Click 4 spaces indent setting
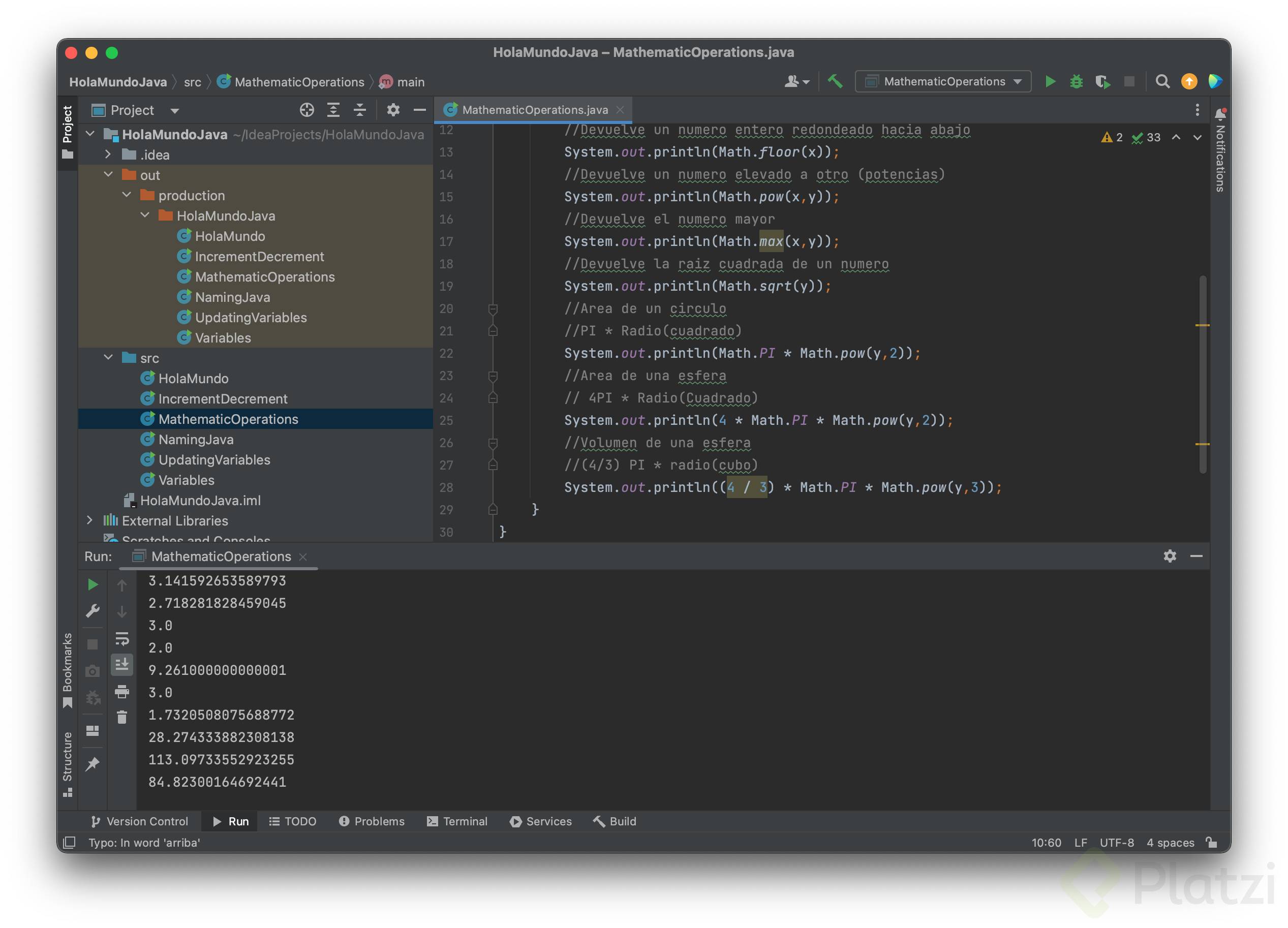1288x928 pixels. pos(1170,842)
